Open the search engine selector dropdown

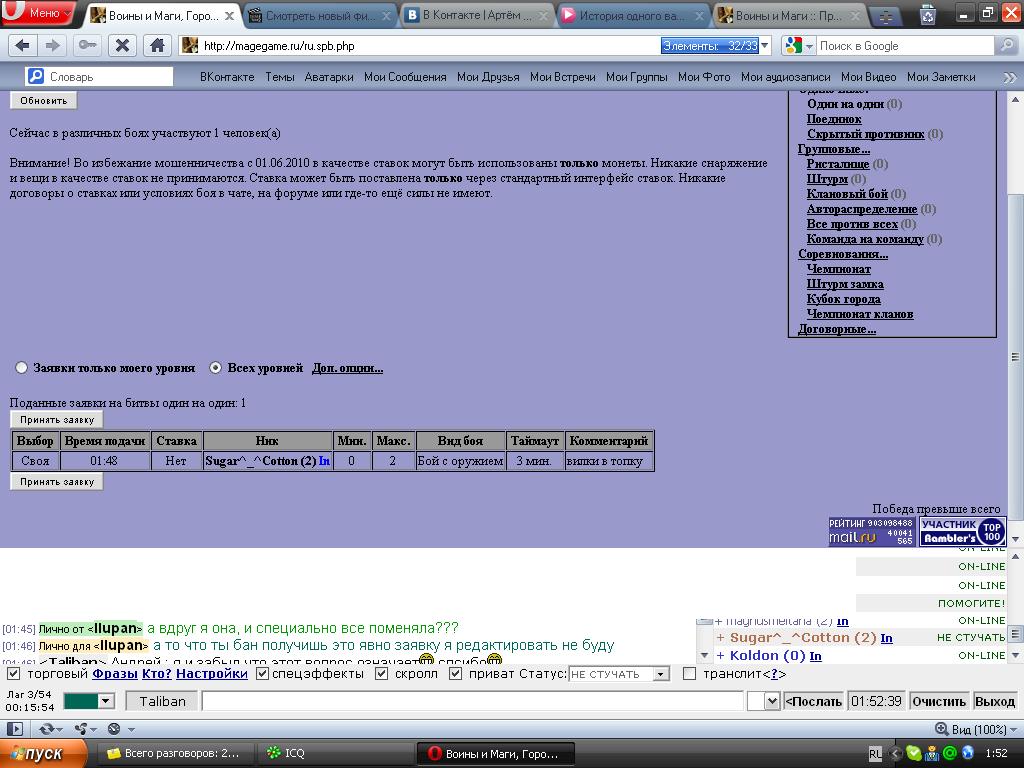tap(809, 46)
